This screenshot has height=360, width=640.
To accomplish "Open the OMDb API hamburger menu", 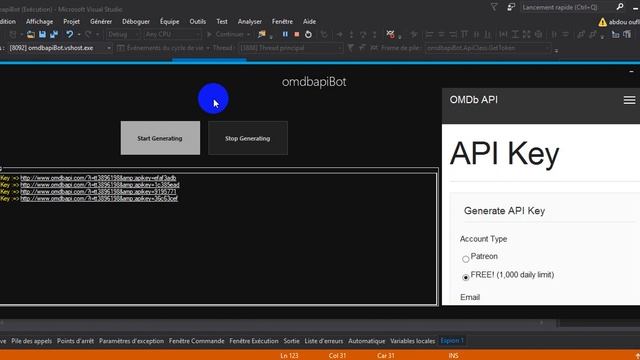I will click(629, 100).
